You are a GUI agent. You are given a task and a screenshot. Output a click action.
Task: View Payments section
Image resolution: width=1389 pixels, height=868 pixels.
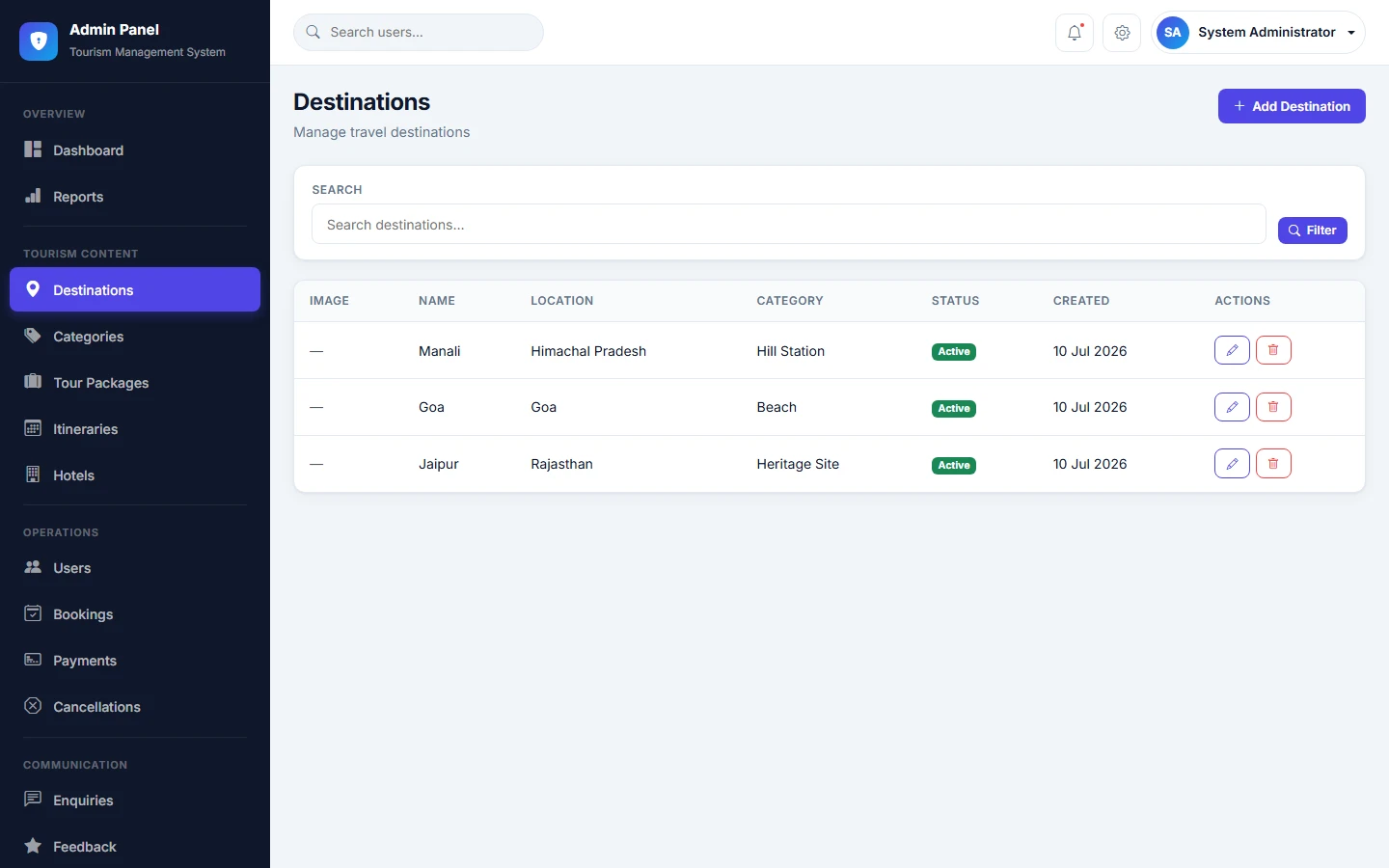click(135, 661)
